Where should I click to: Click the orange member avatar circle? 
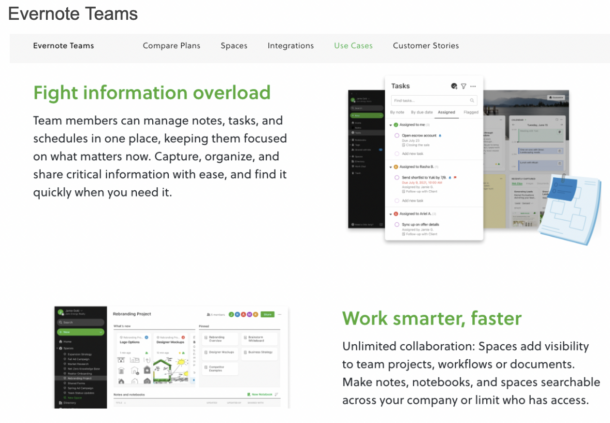pyautogui.click(x=256, y=314)
